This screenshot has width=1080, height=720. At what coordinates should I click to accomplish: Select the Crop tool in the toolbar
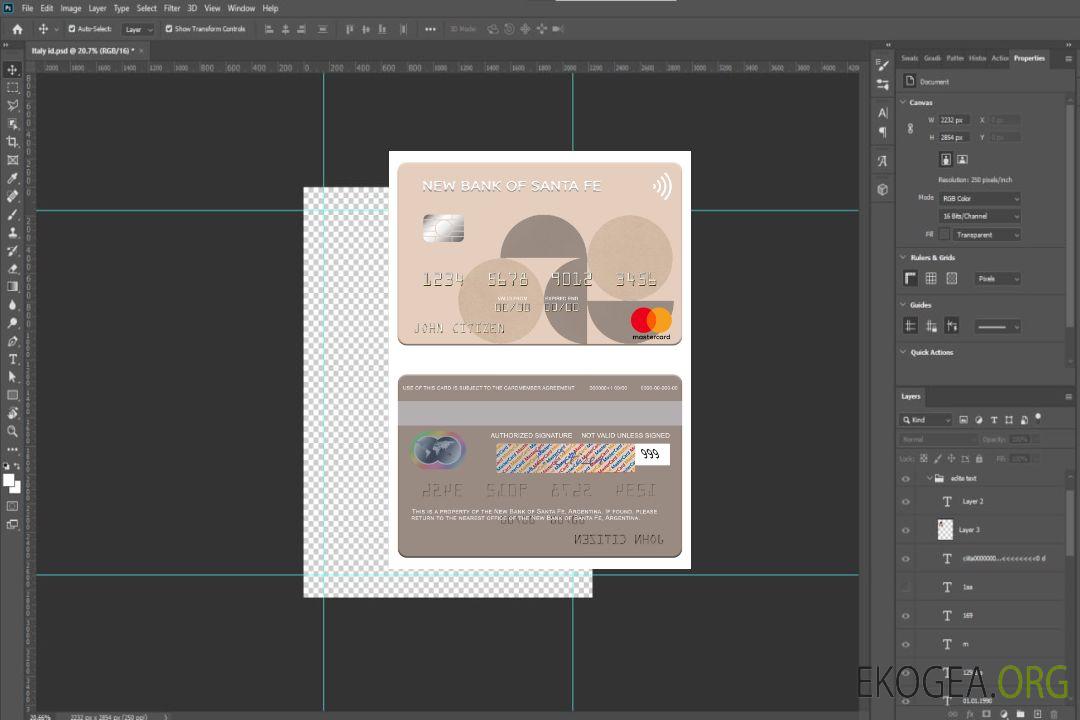pyautogui.click(x=12, y=142)
